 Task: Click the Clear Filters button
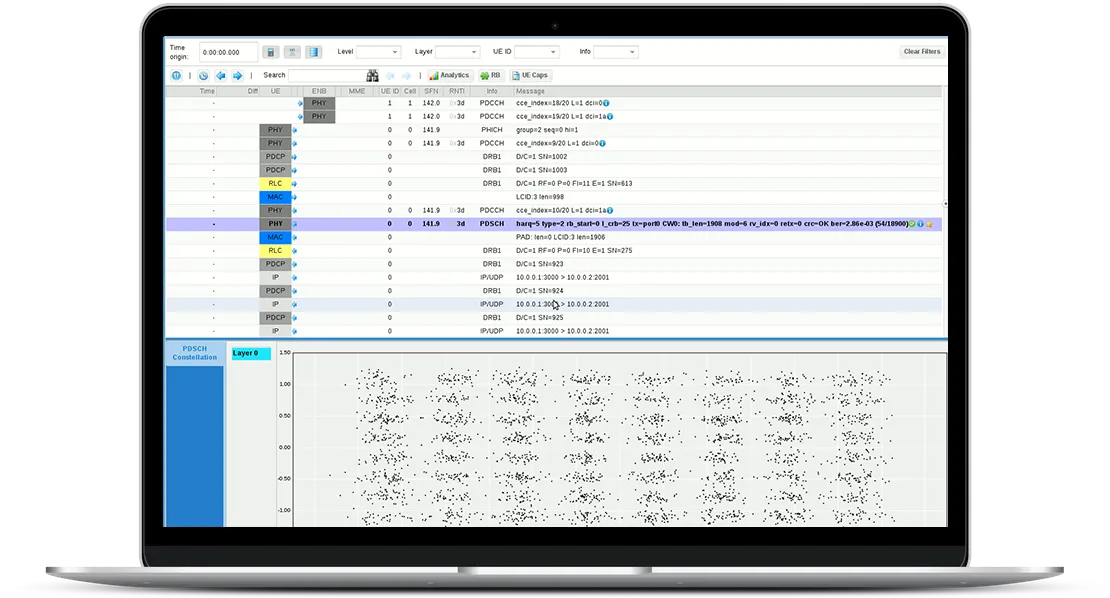click(921, 52)
